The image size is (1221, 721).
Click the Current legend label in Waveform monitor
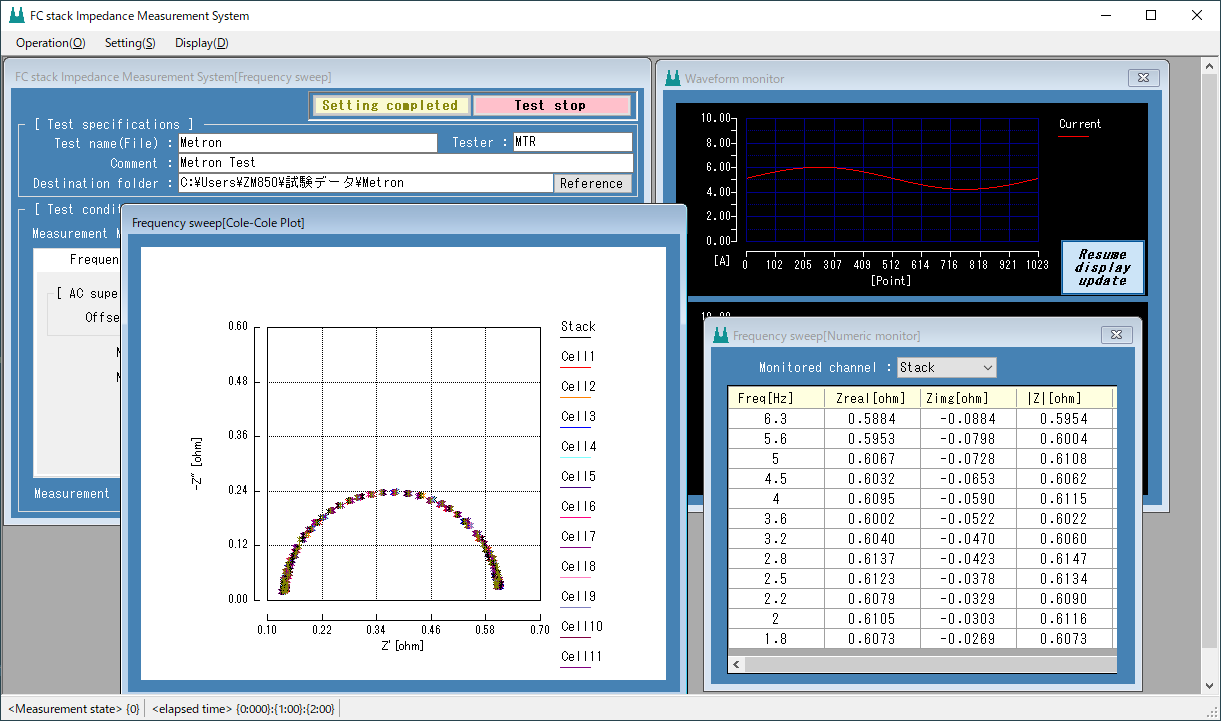1080,124
